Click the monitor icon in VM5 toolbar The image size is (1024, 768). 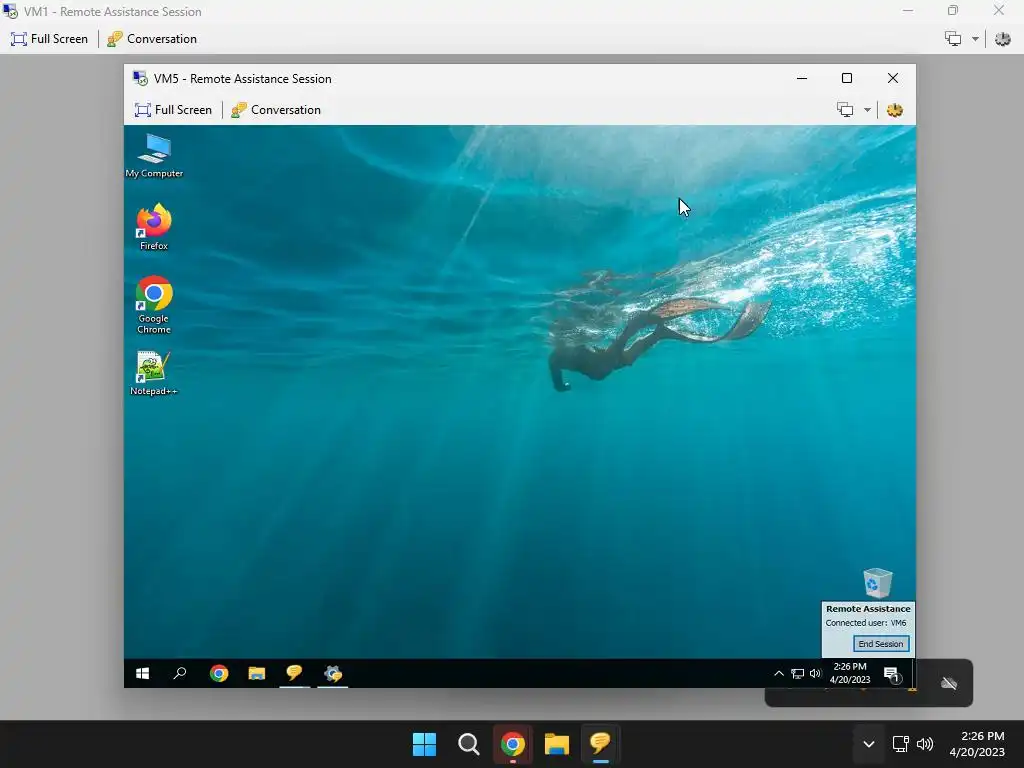[x=845, y=110]
